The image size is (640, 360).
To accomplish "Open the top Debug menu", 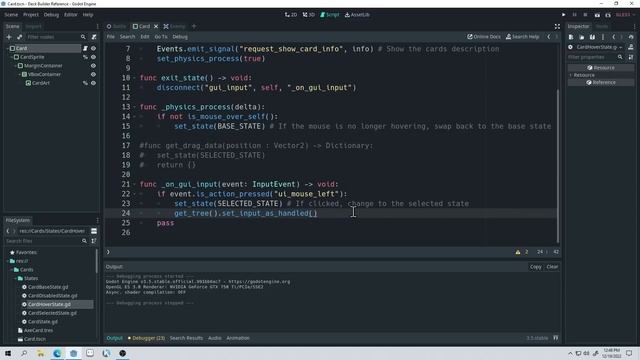I will click(x=51, y=15).
